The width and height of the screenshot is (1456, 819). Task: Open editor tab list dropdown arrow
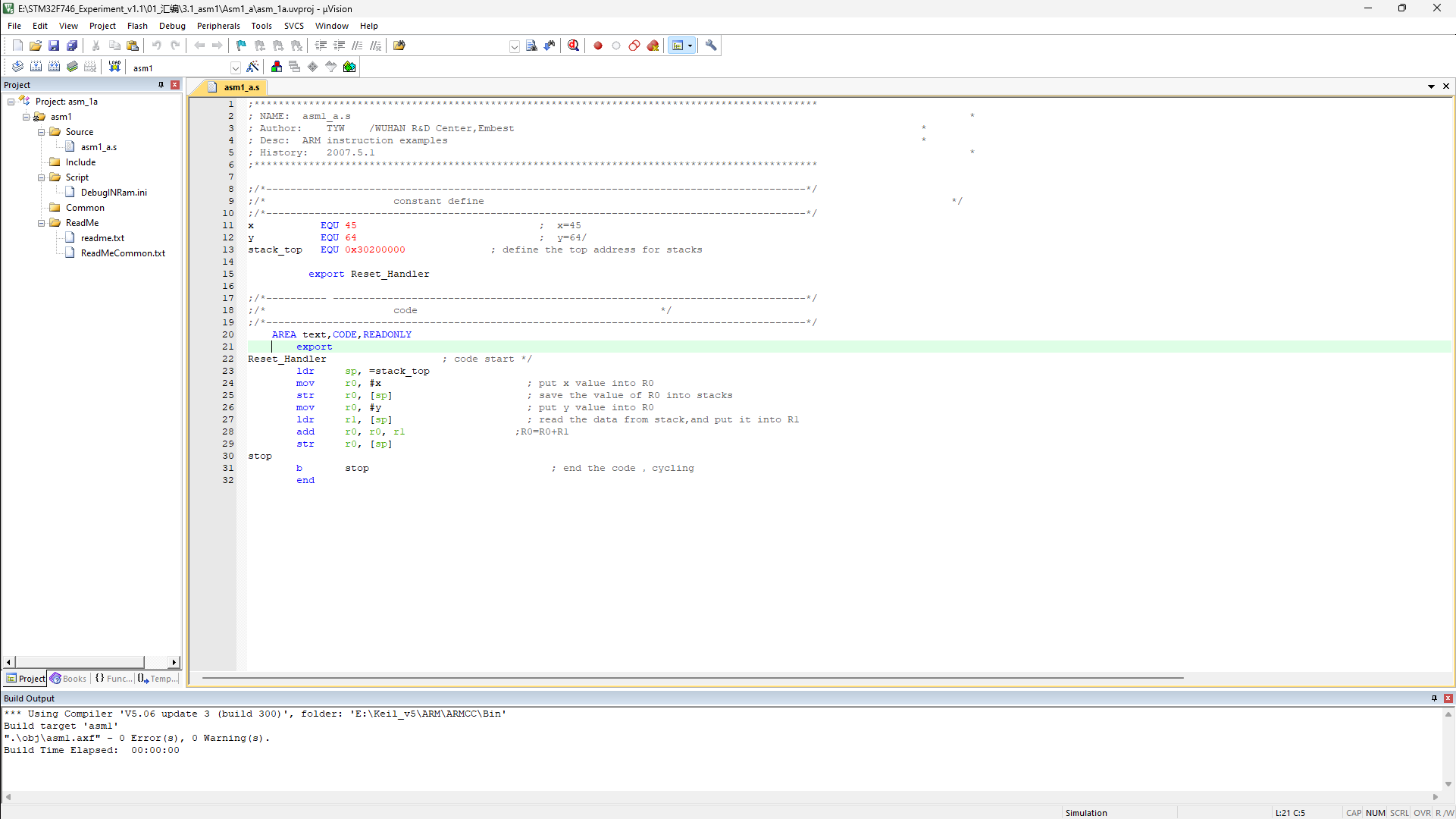pos(1431,86)
